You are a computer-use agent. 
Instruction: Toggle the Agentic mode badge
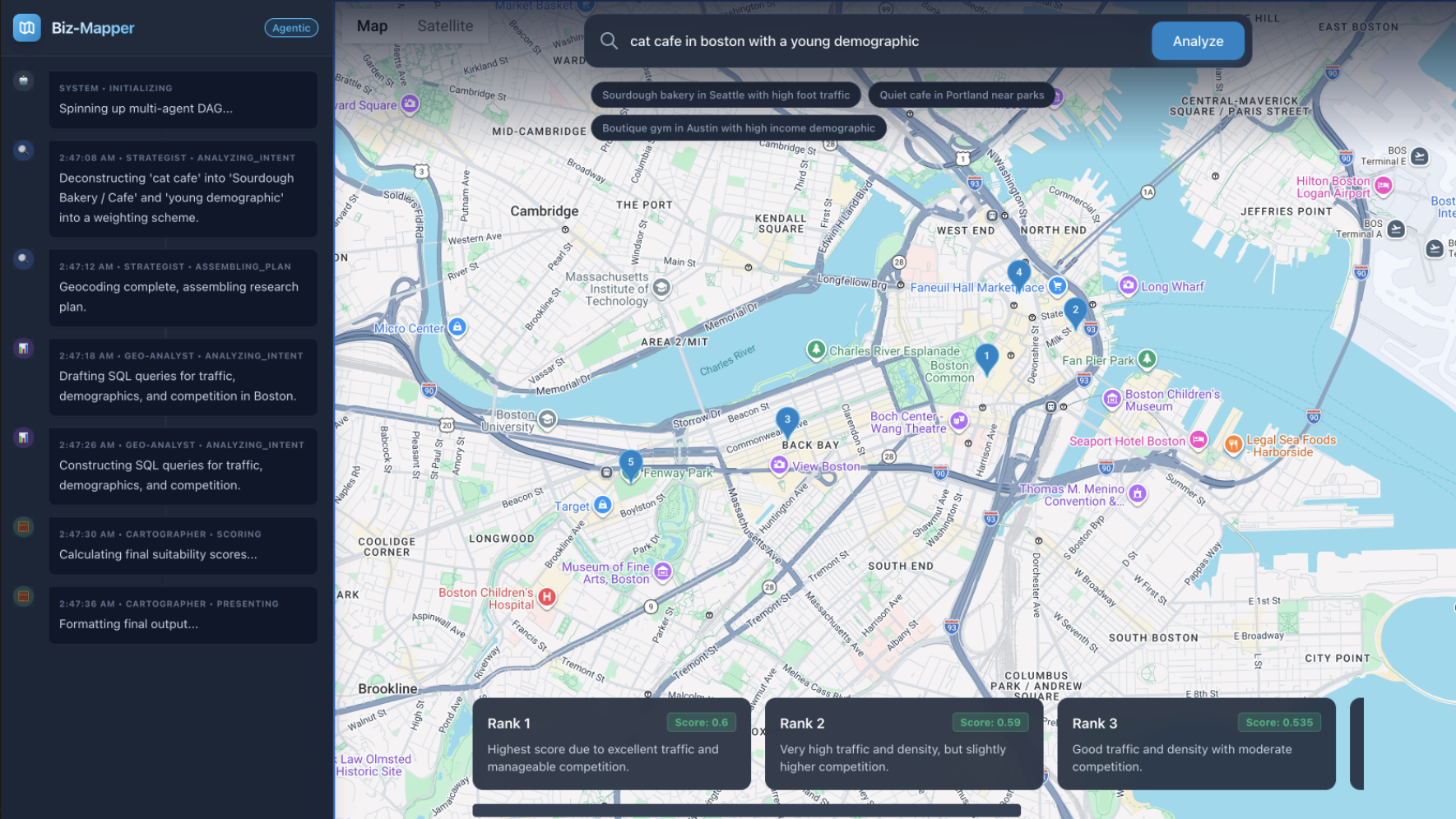[291, 27]
